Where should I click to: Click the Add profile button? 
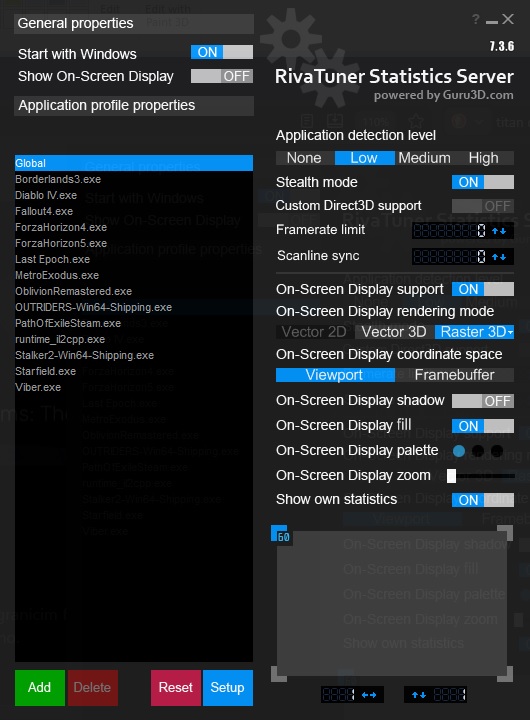tap(39, 687)
